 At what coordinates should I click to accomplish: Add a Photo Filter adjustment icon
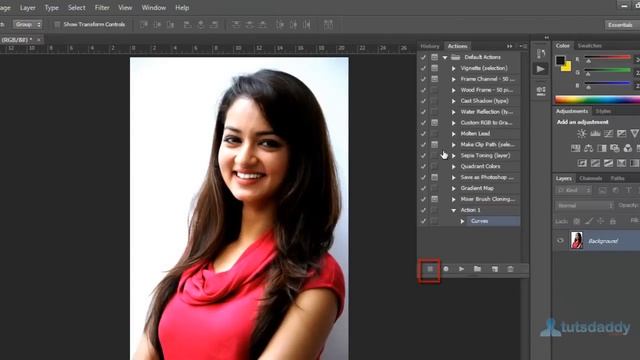615,148
